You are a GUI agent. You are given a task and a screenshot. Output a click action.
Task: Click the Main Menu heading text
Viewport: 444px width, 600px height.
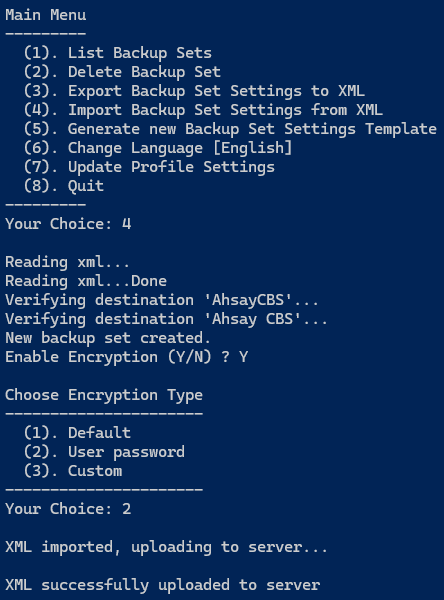click(x=46, y=15)
